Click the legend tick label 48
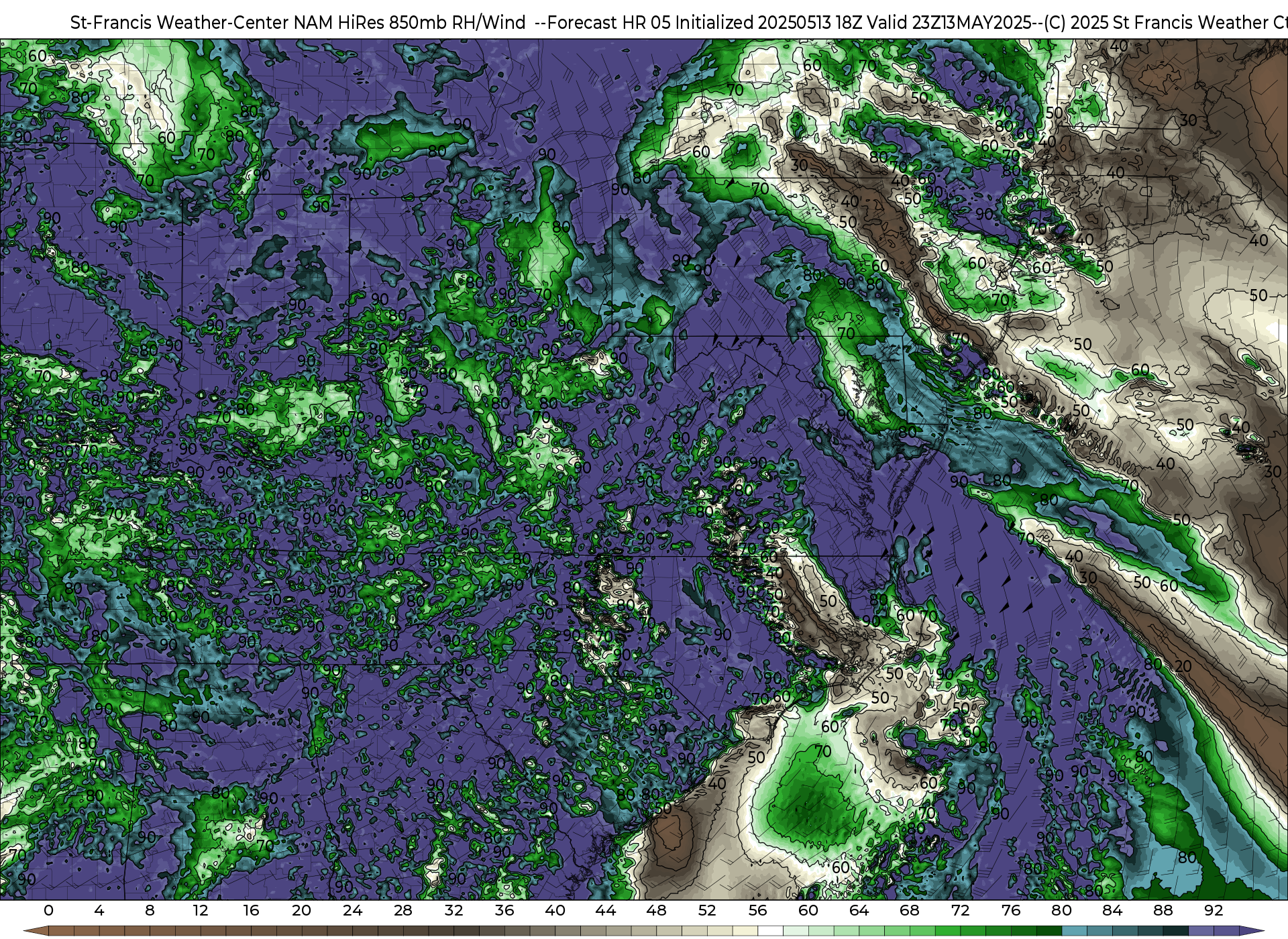Screen dimensions: 1288x939 click(656, 911)
